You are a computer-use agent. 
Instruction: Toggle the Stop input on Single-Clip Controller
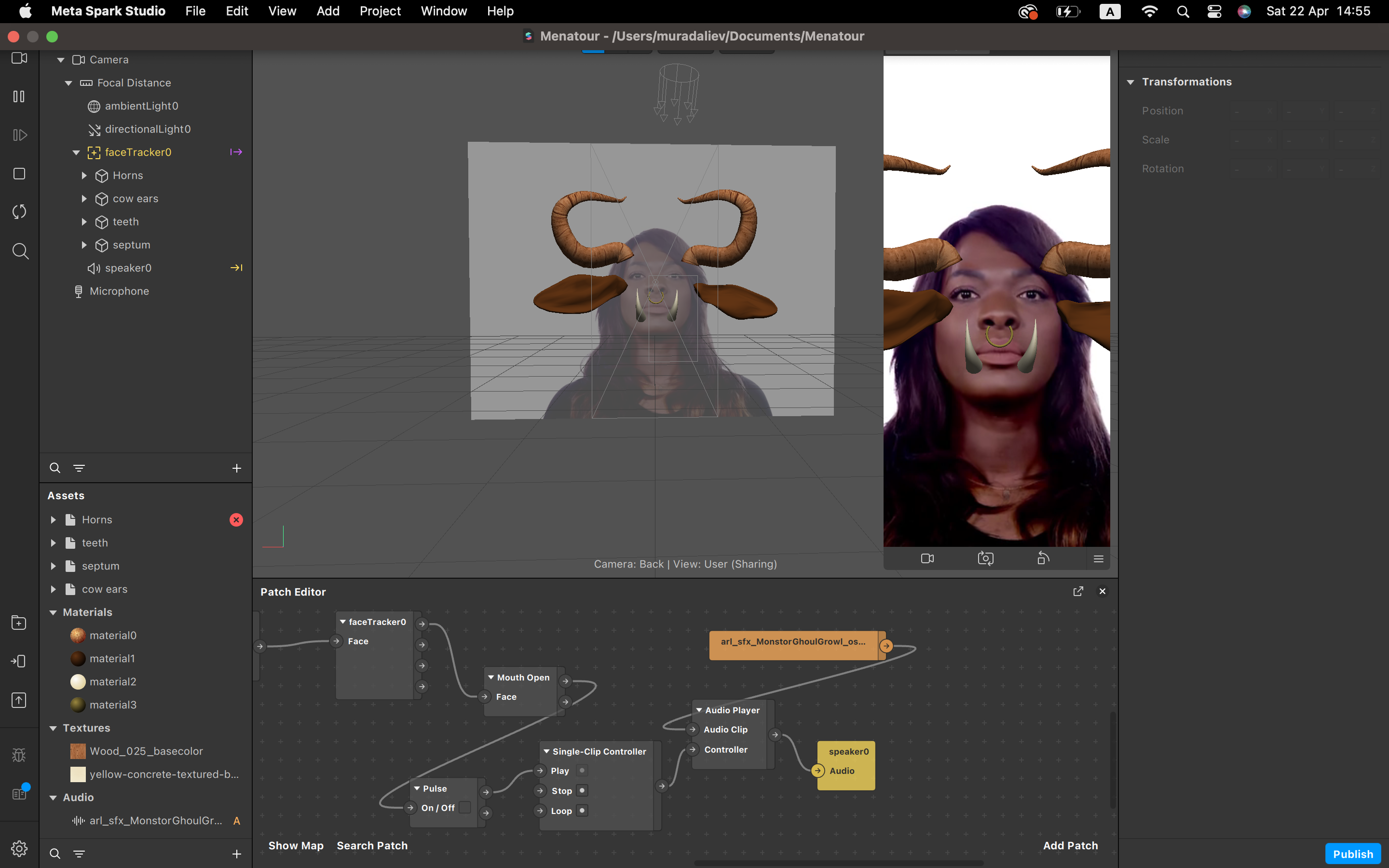(582, 790)
